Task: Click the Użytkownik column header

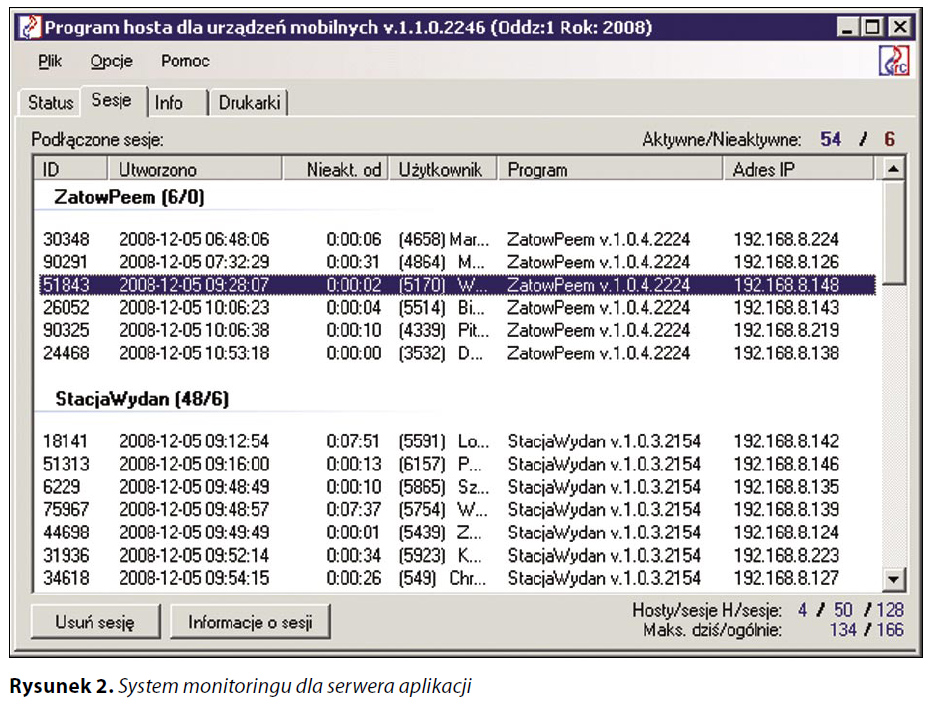Action: (x=441, y=169)
